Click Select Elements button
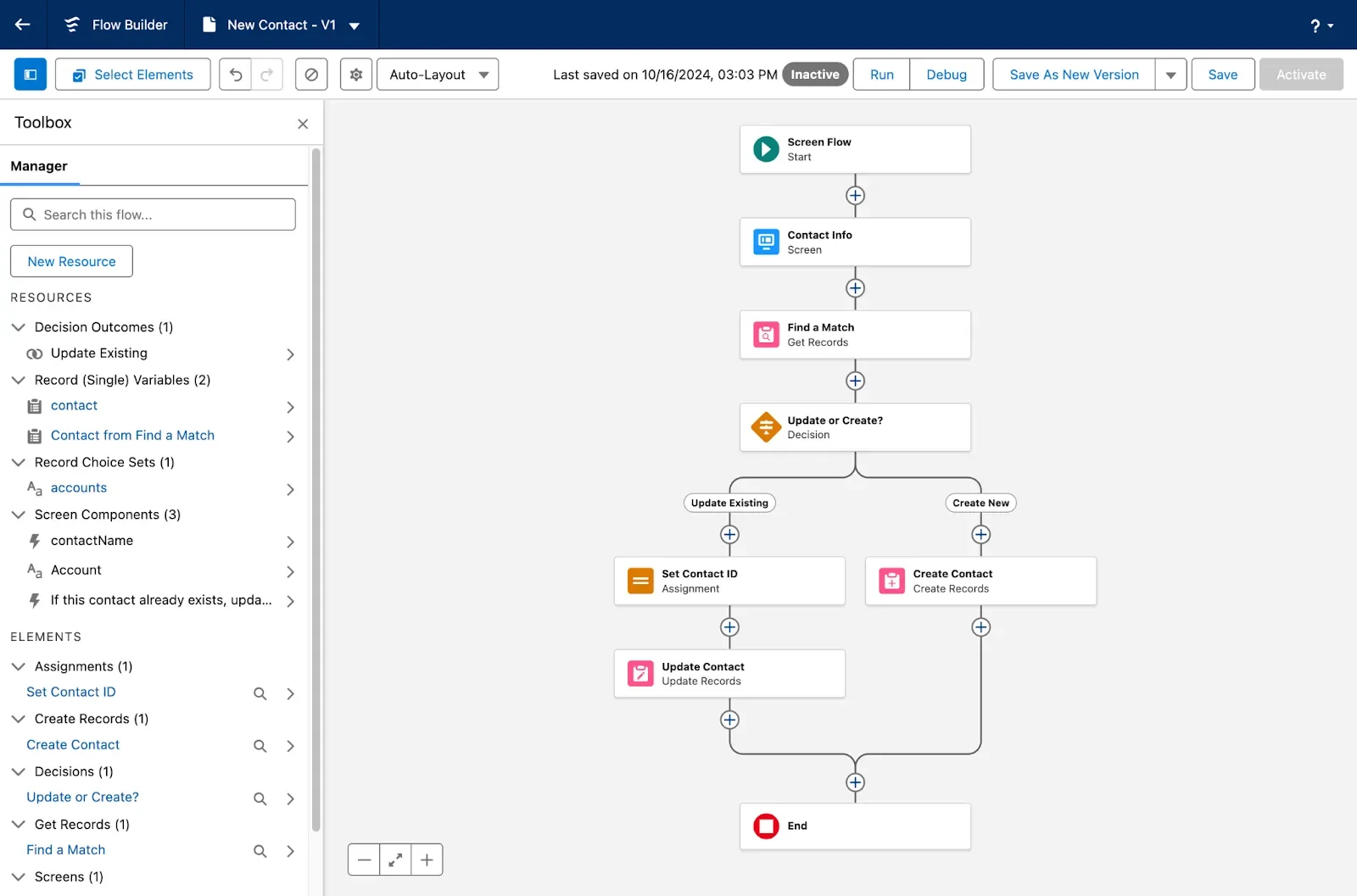This screenshot has width=1357, height=896. pos(133,75)
